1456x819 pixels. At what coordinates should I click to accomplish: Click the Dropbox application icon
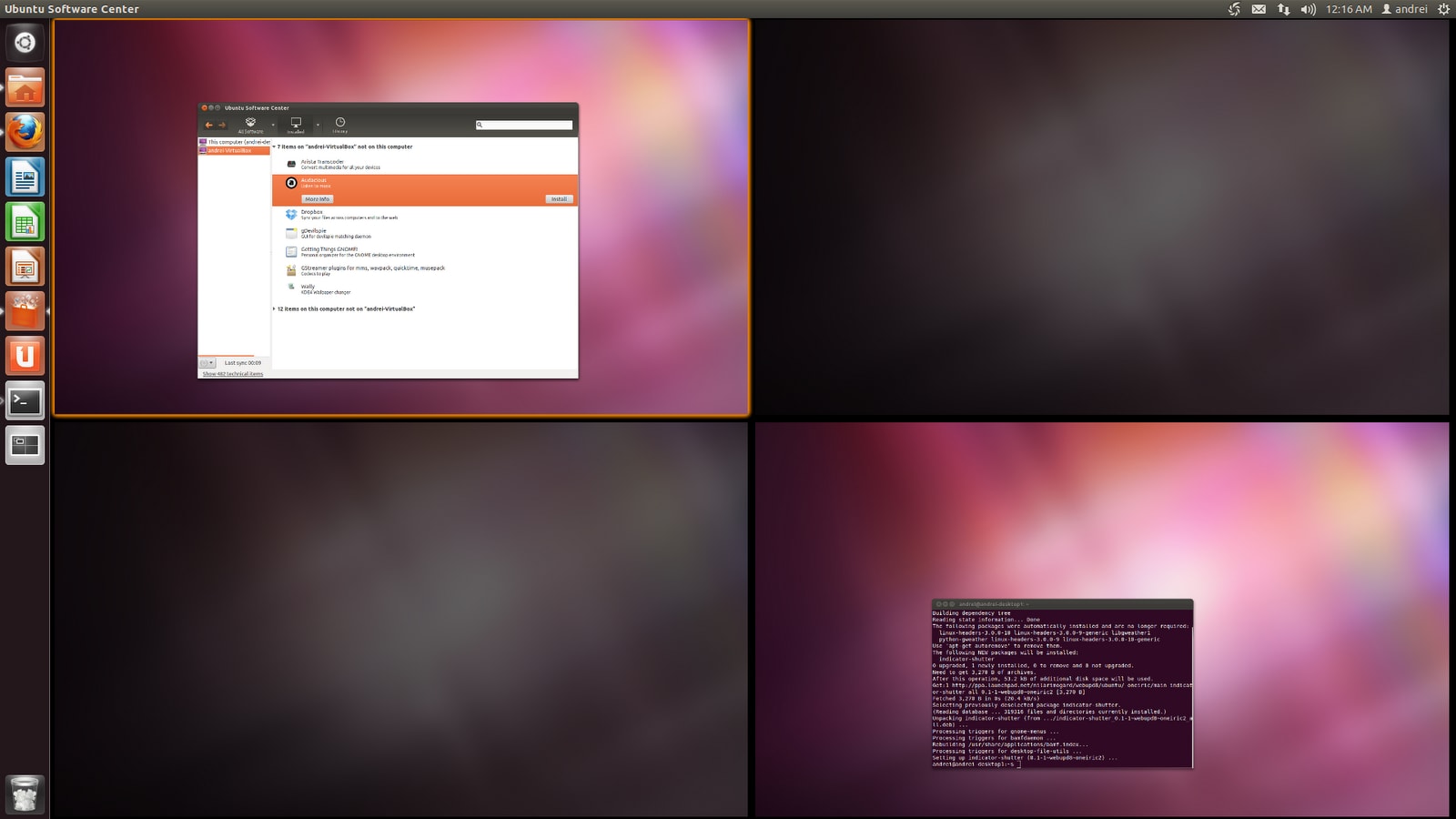pyautogui.click(x=291, y=215)
